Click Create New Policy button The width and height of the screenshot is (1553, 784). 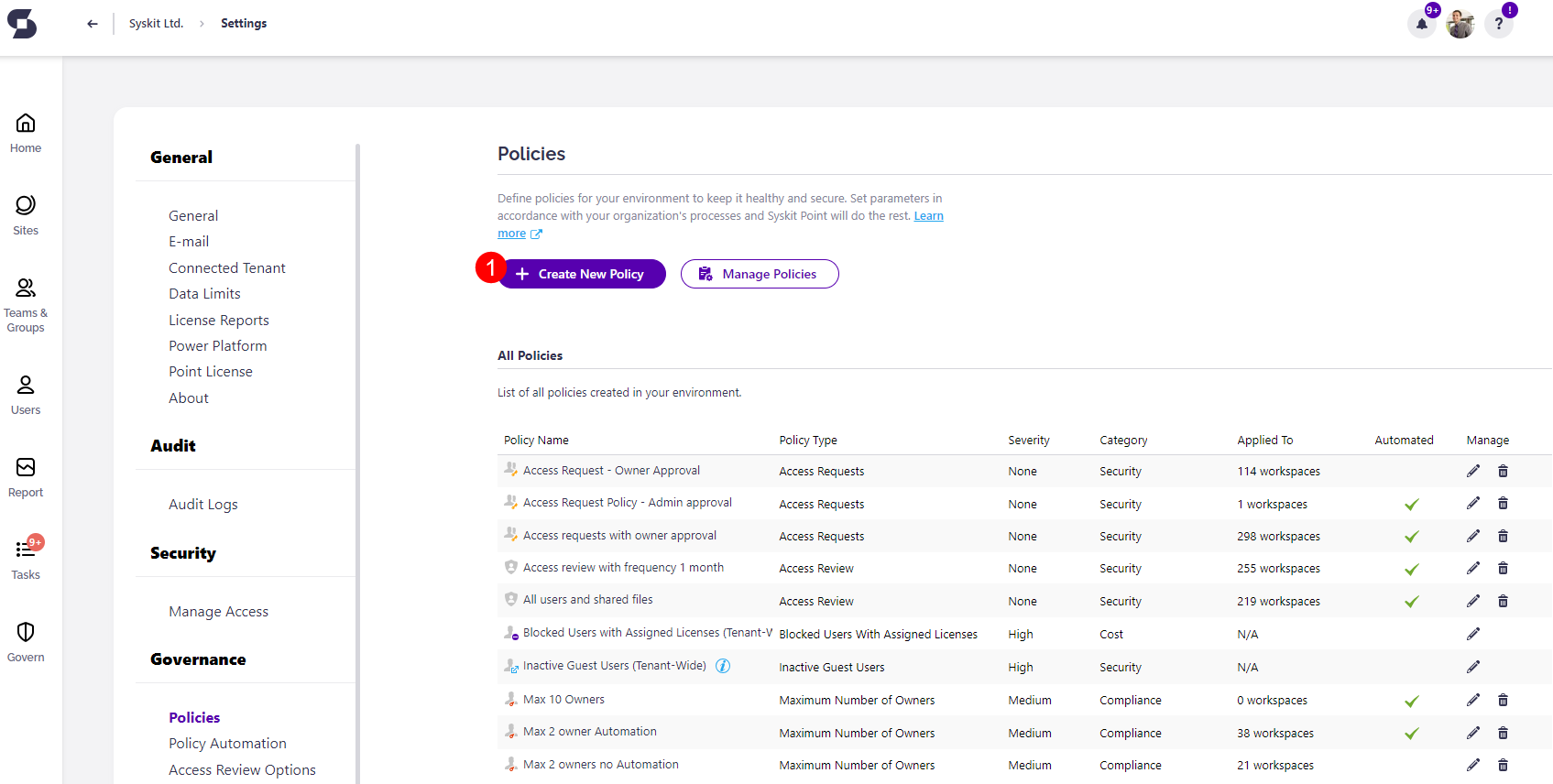click(581, 274)
